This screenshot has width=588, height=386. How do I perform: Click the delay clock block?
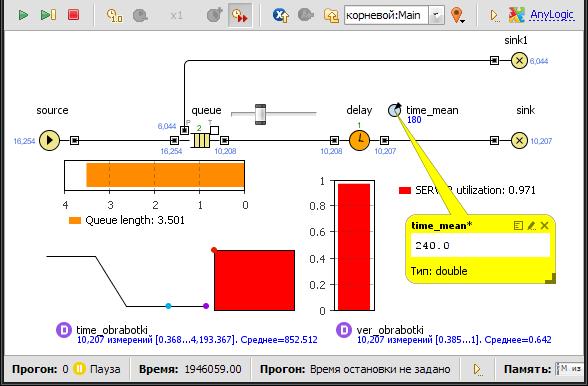359,140
